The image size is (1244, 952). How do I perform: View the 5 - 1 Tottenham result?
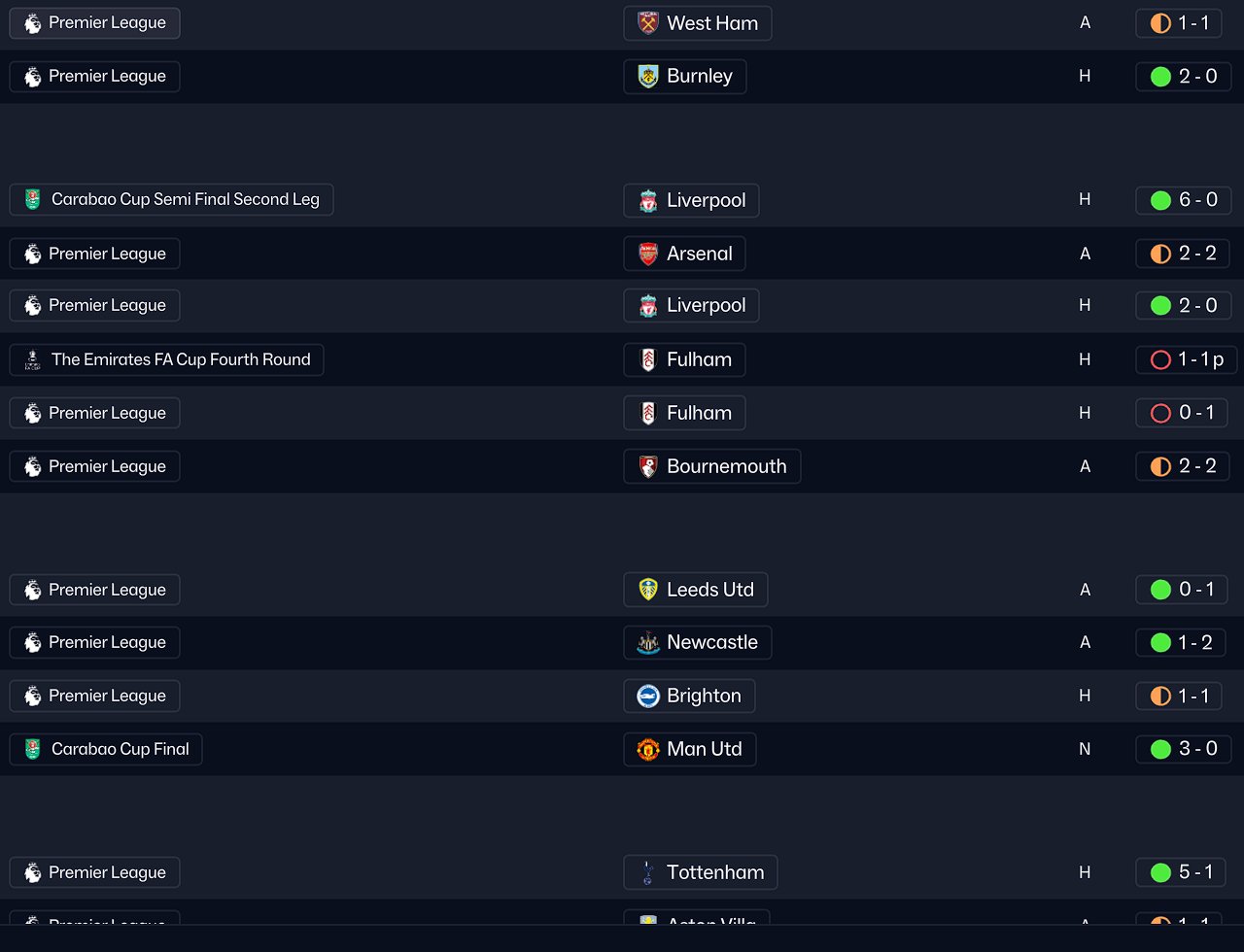(1183, 873)
